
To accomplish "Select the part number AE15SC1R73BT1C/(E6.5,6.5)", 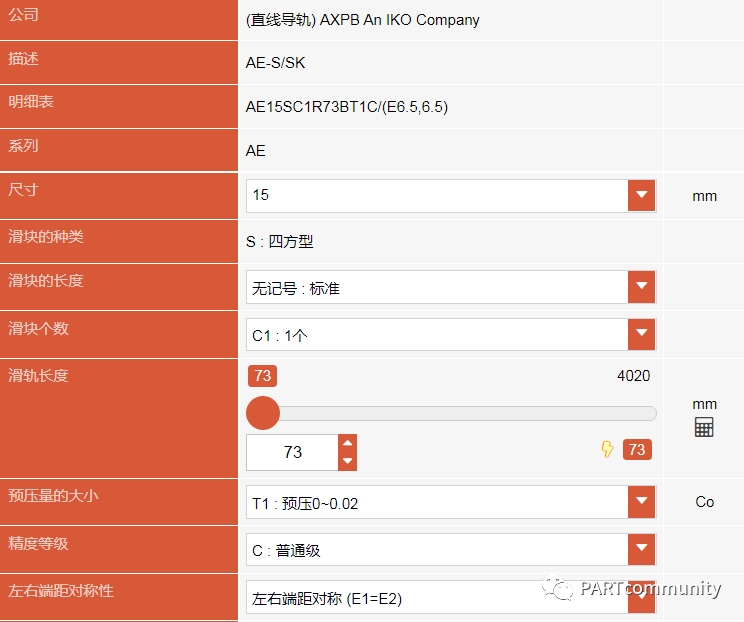I will coord(347,107).
